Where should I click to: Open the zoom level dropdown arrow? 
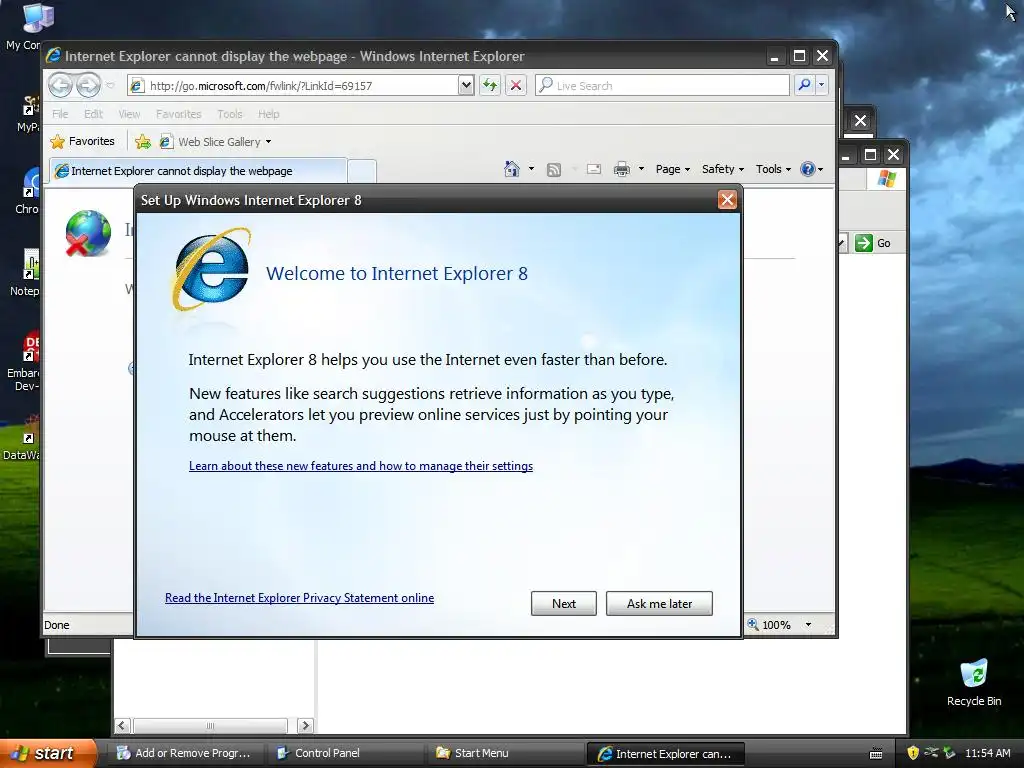click(808, 624)
